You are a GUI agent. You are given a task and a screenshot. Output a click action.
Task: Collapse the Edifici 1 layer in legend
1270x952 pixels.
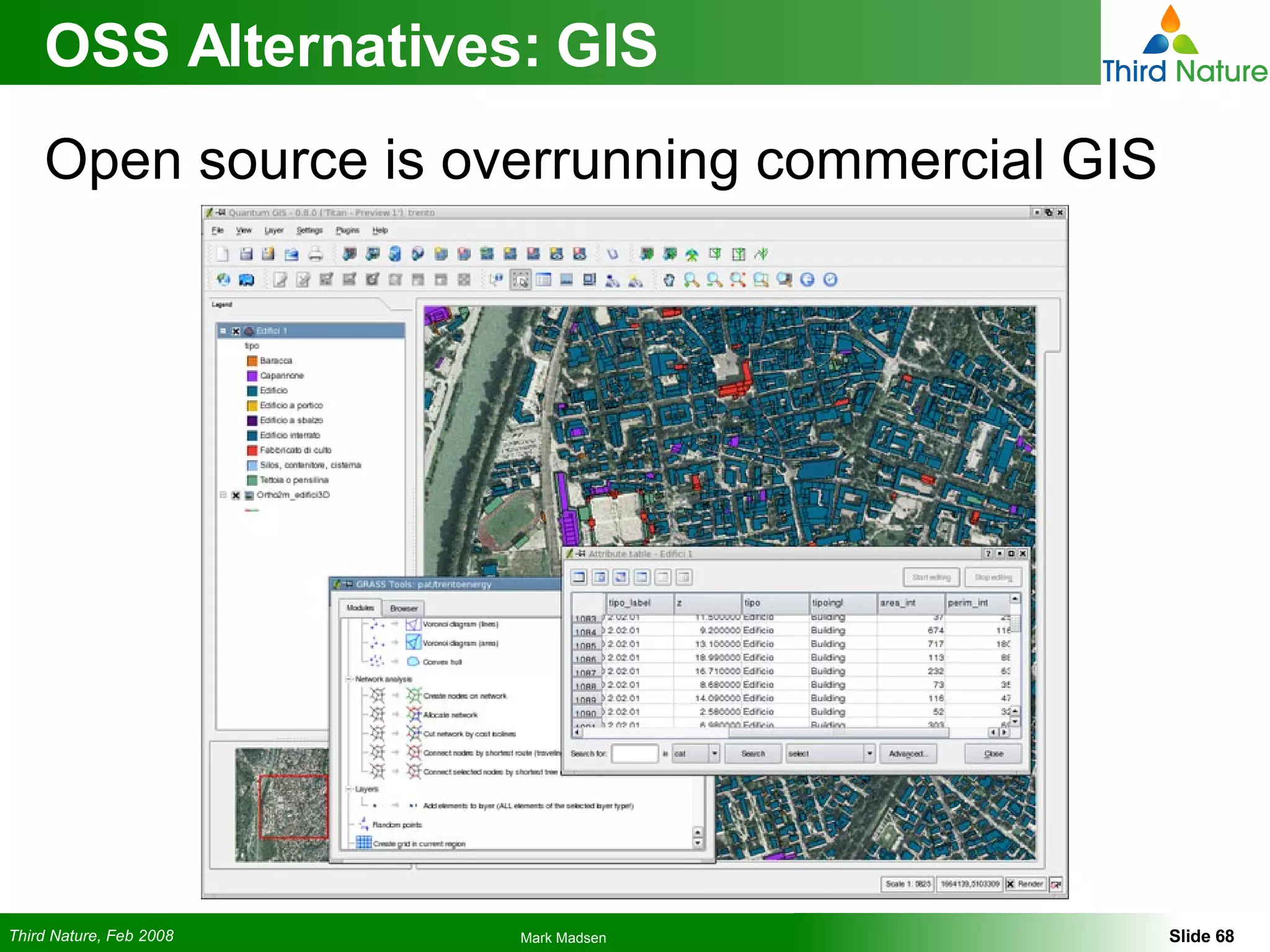click(223, 331)
